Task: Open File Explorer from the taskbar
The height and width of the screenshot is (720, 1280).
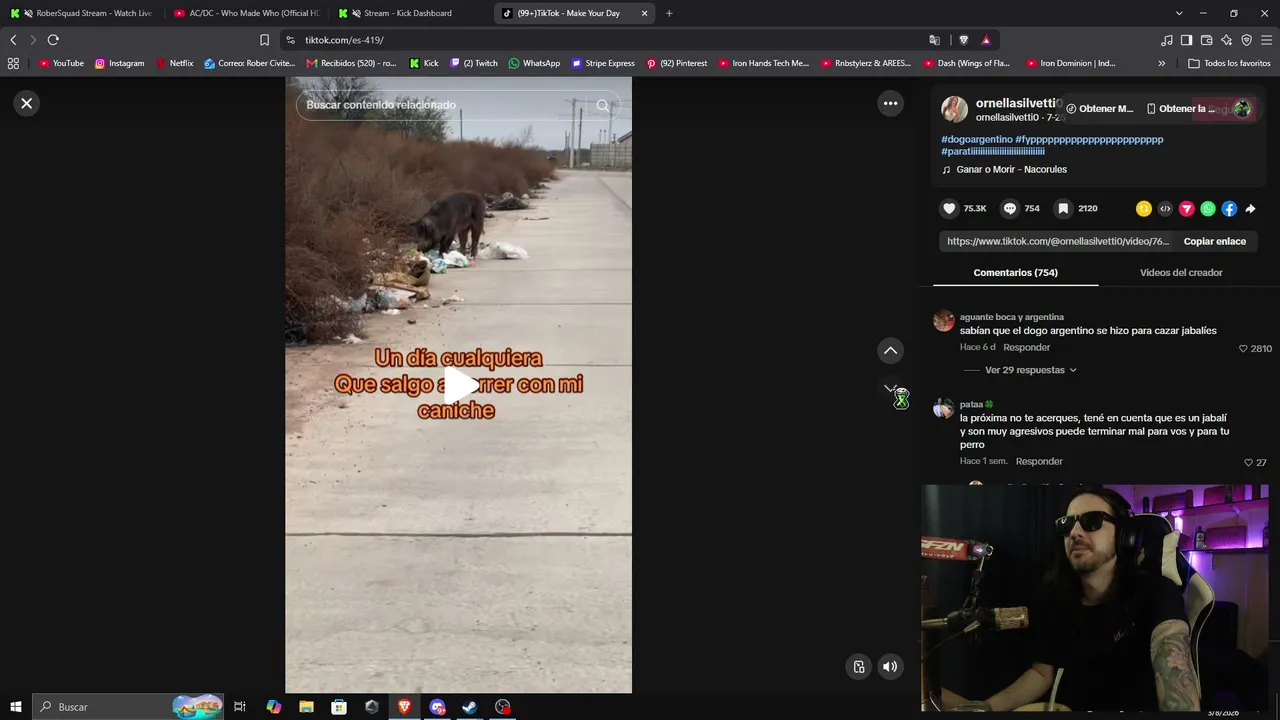Action: point(306,707)
